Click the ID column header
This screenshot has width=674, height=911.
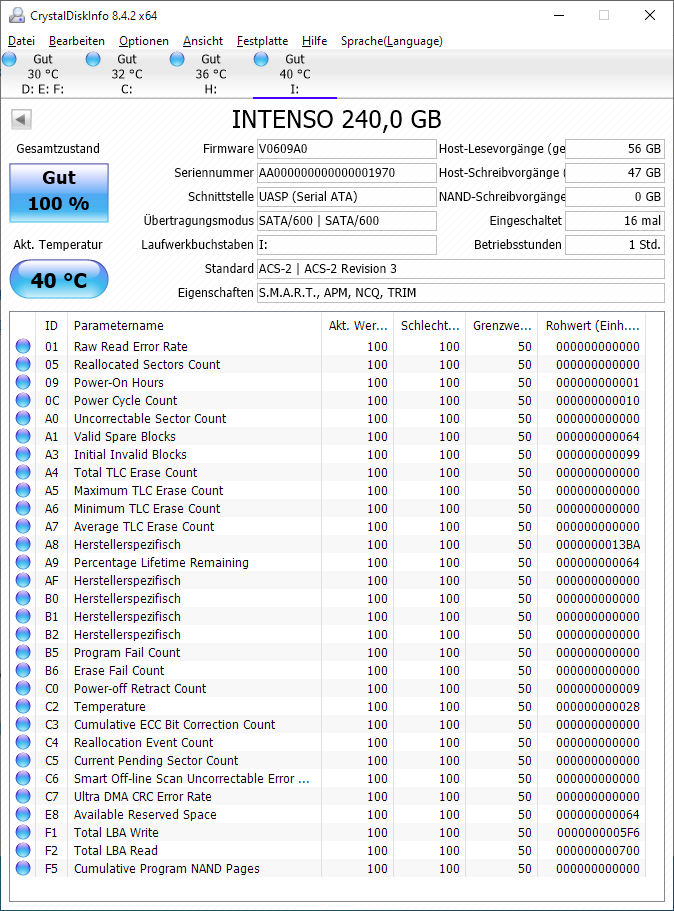coord(52,325)
